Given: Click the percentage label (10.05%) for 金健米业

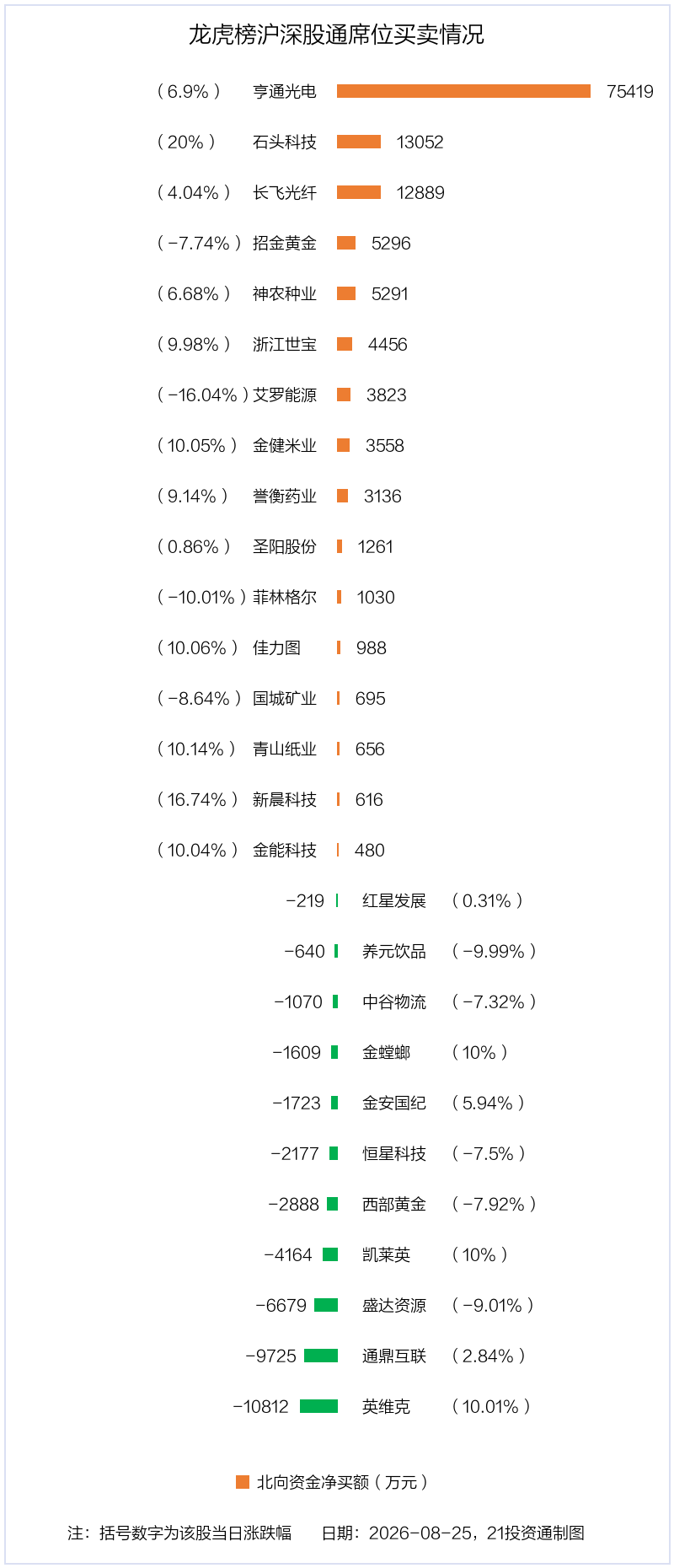Looking at the screenshot, I should [x=197, y=445].
